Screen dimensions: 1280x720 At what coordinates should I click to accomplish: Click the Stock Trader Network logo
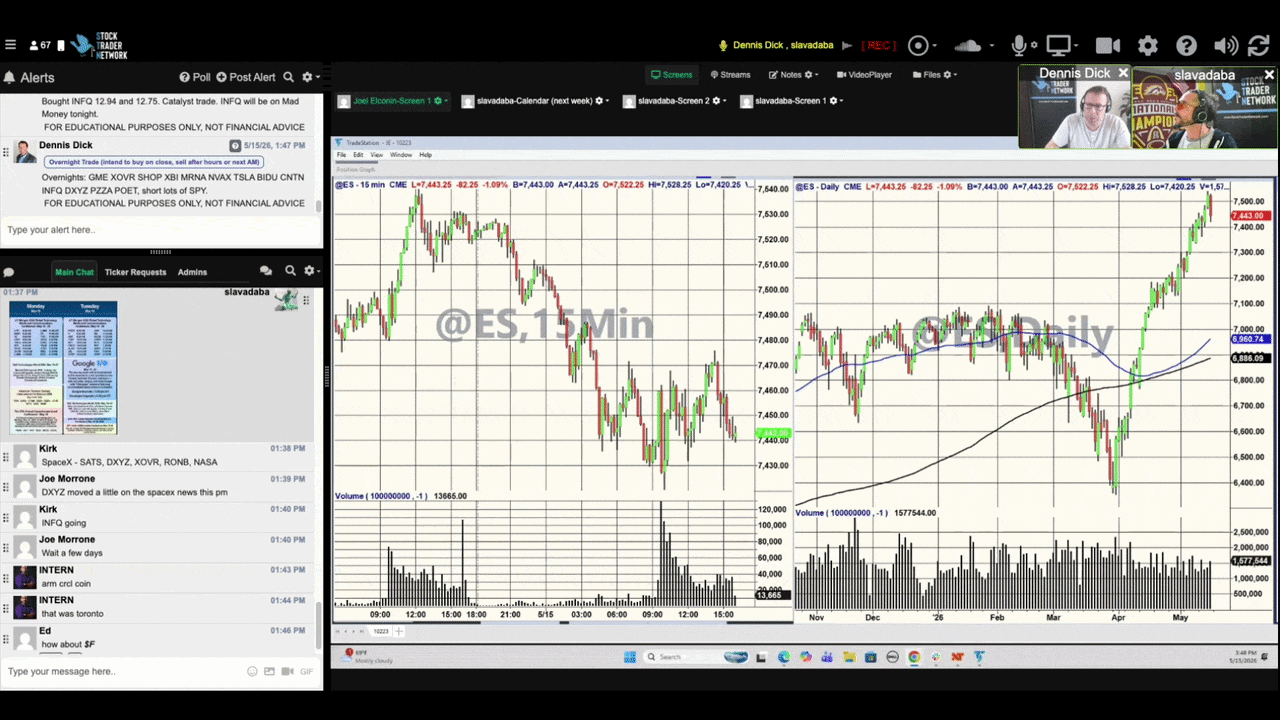click(x=100, y=45)
